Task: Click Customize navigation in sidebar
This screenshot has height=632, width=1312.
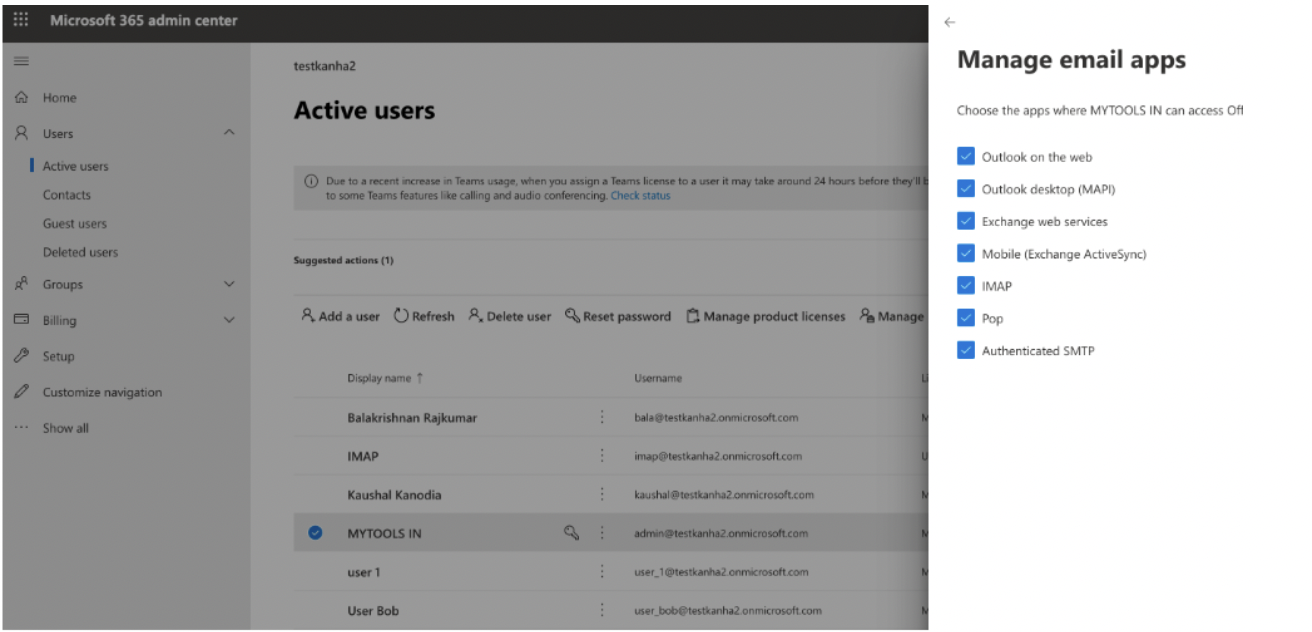Action: coord(102,392)
